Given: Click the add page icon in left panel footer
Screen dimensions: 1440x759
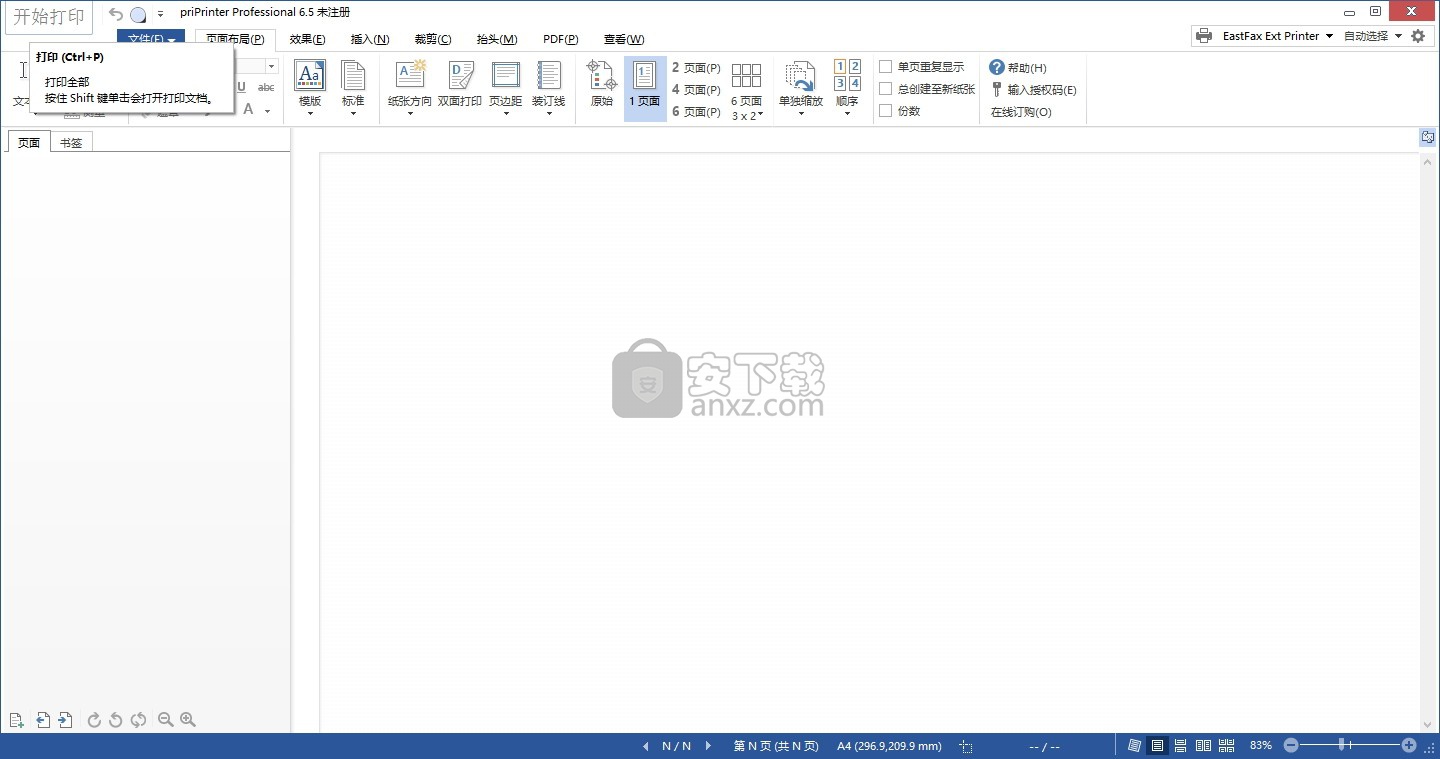Looking at the screenshot, I should click(16, 720).
